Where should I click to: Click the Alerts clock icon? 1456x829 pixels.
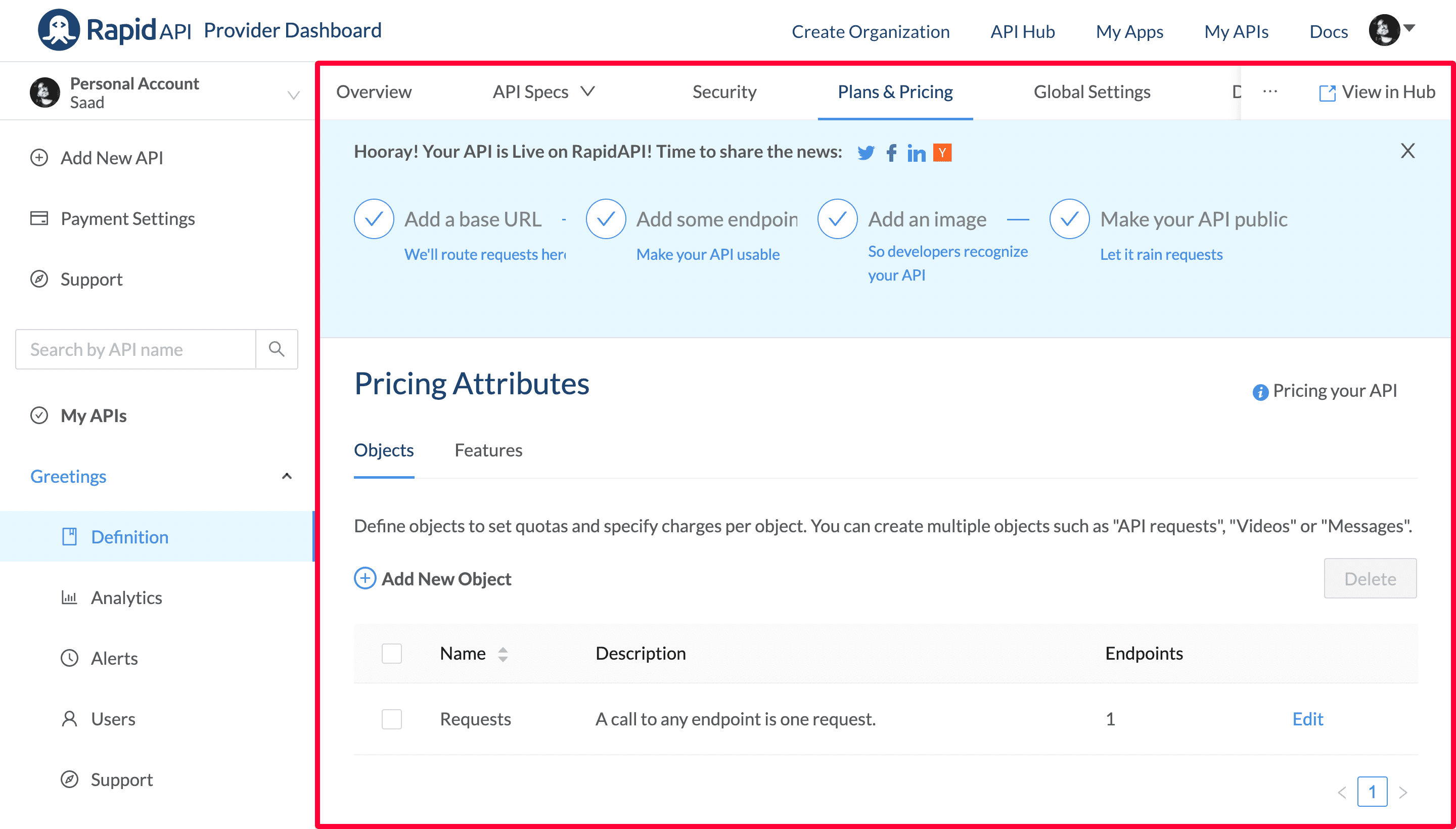(69, 658)
